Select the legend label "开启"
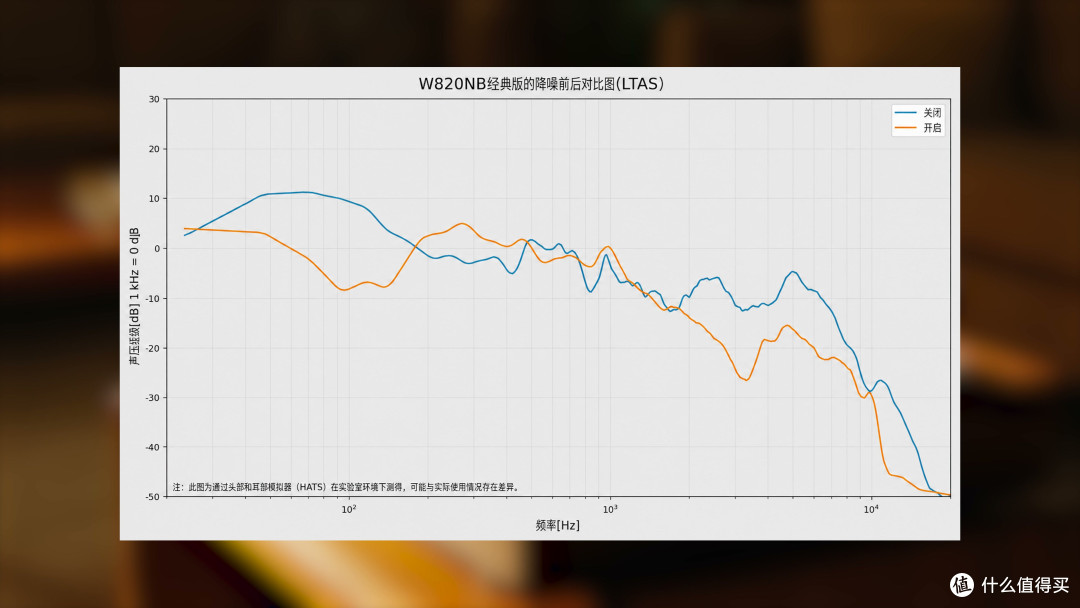1080x608 pixels. point(932,128)
